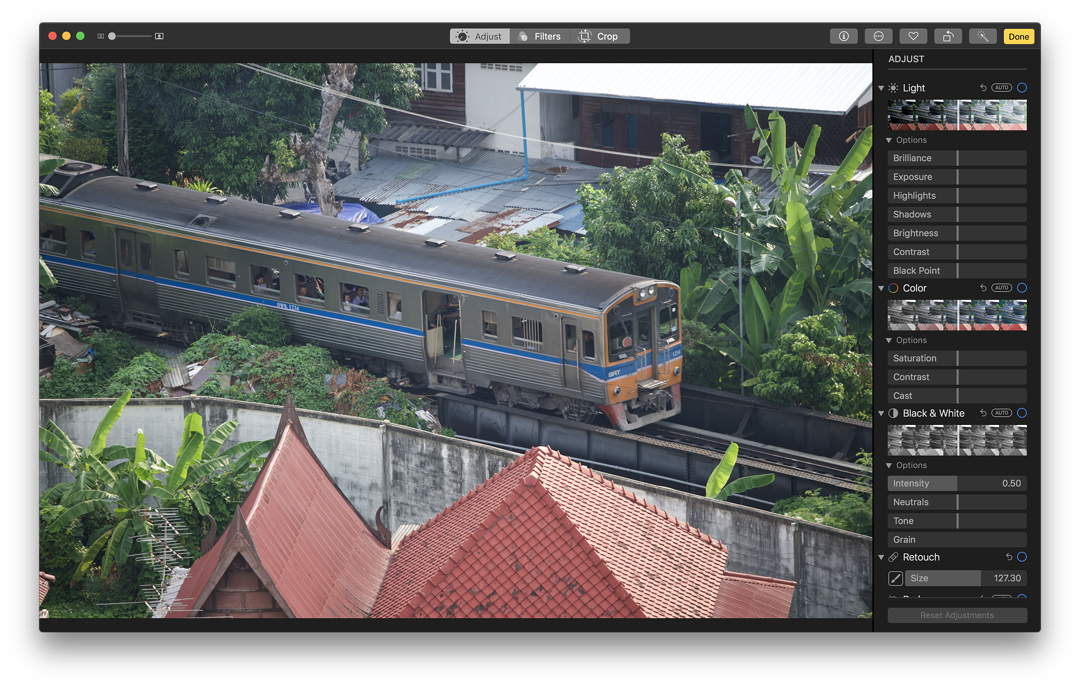
Task: Click the info button in toolbar
Action: click(x=843, y=37)
